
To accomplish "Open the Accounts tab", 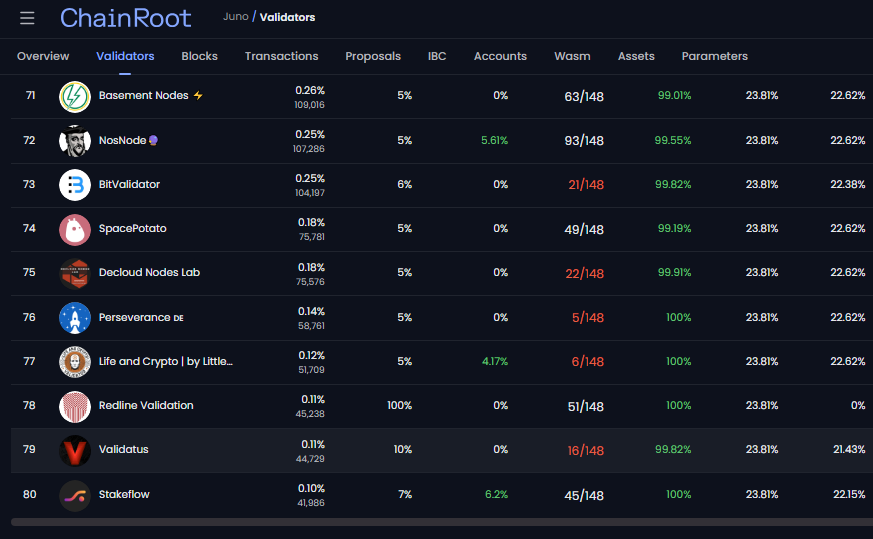I will coord(500,56).
